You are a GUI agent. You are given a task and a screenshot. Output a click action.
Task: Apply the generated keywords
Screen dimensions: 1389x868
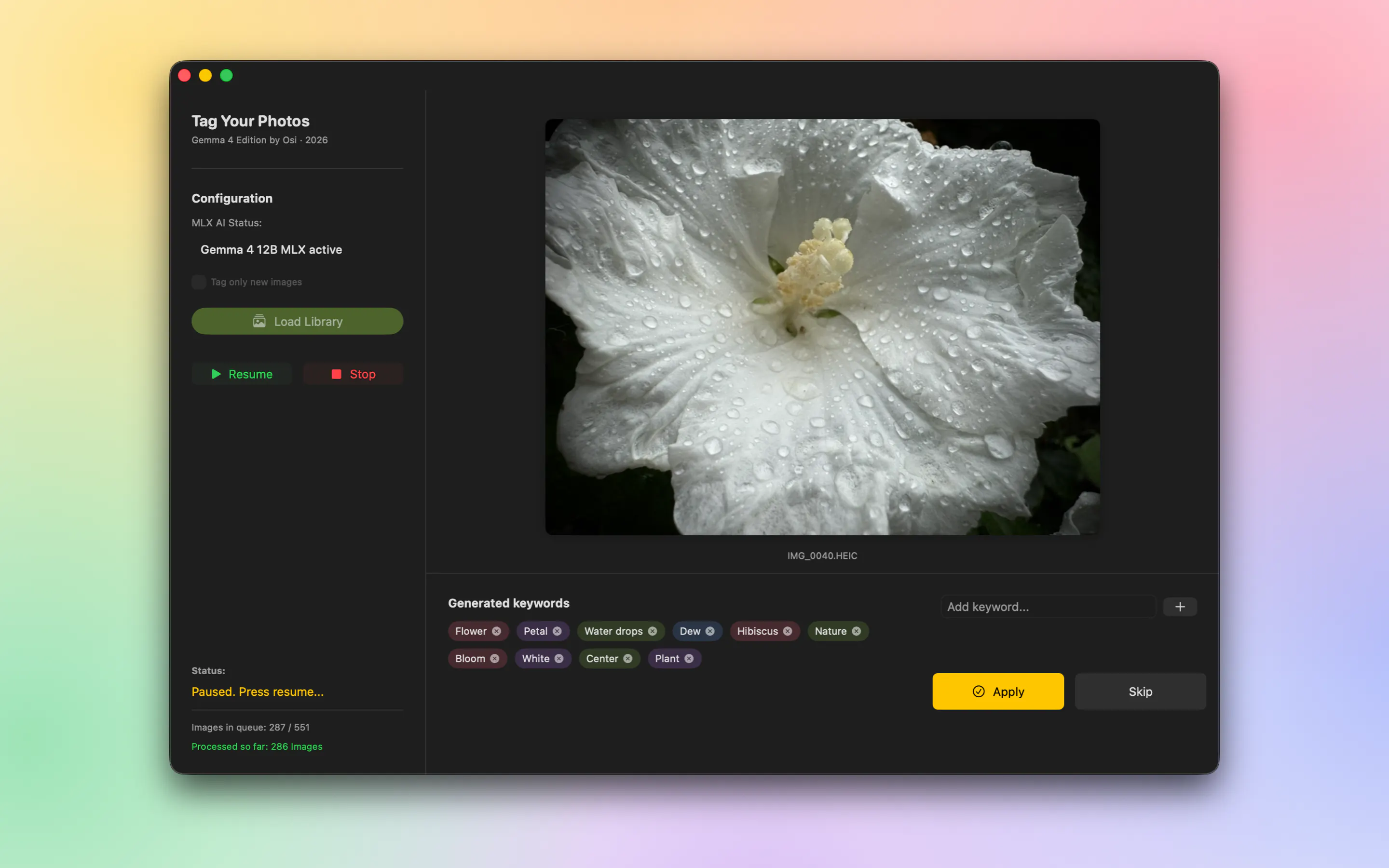point(998,691)
